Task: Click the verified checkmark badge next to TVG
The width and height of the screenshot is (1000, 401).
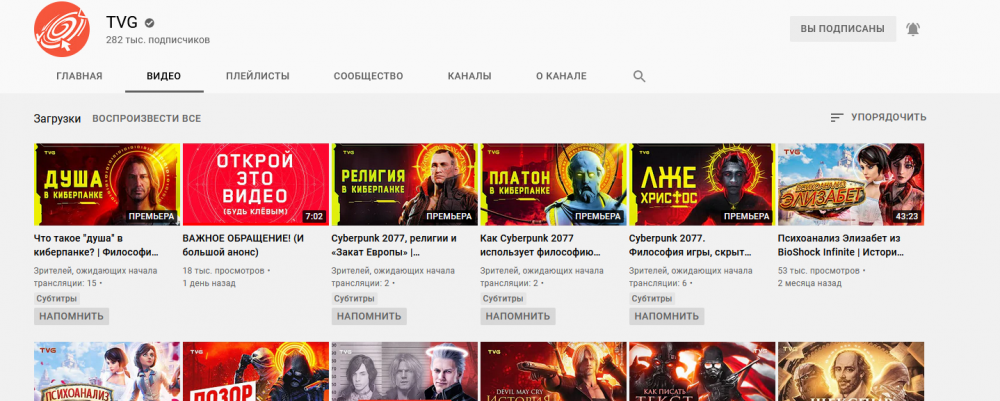Action: 150,22
